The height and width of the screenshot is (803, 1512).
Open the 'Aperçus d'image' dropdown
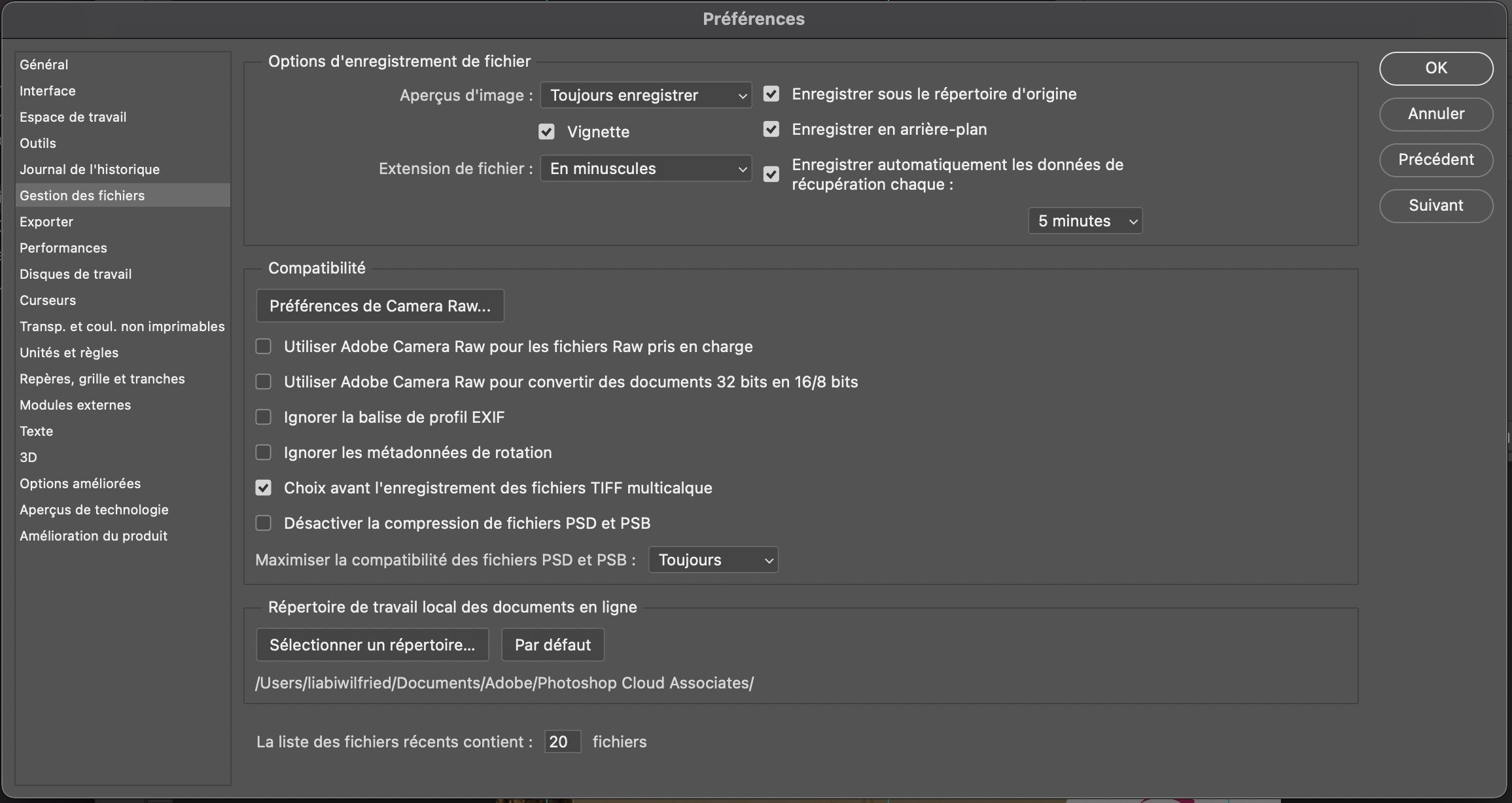(x=646, y=95)
